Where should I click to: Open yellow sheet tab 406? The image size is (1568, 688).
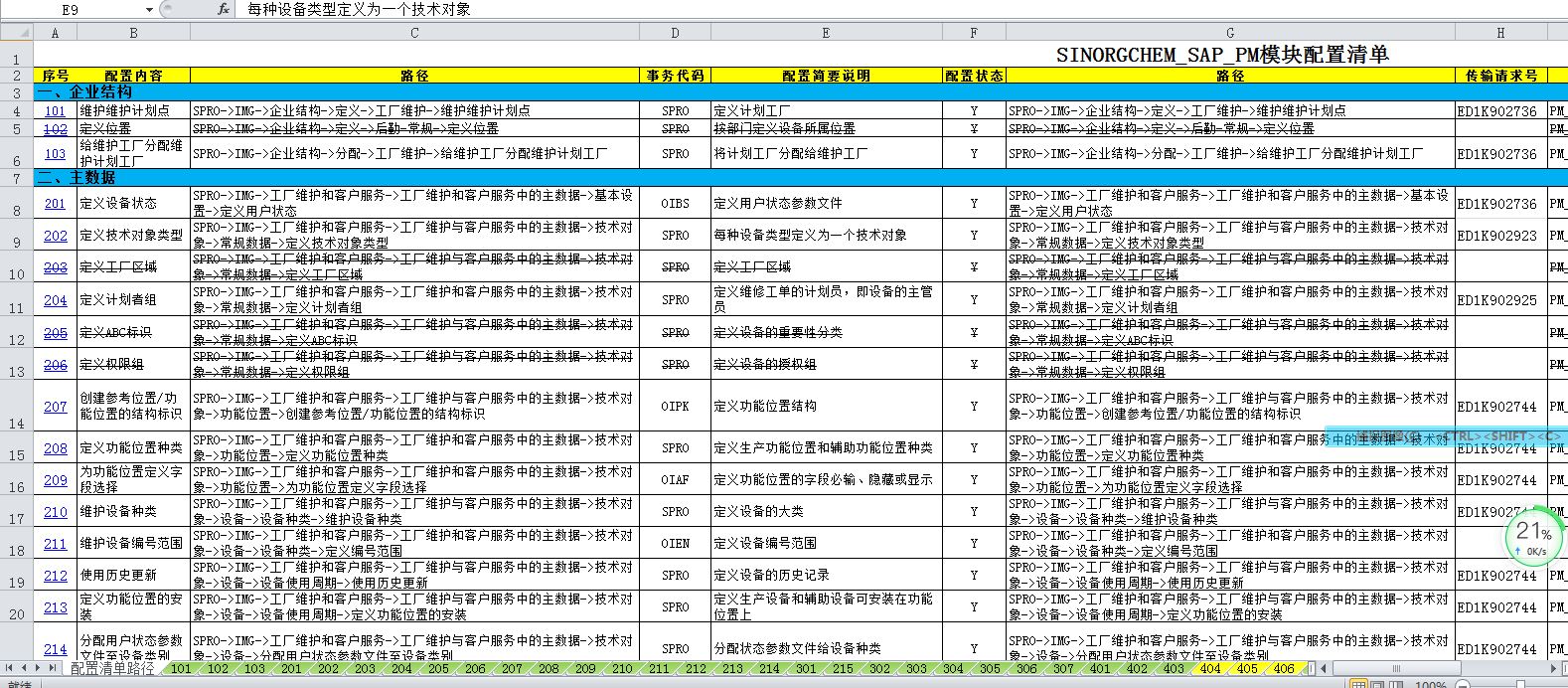click(x=1284, y=668)
